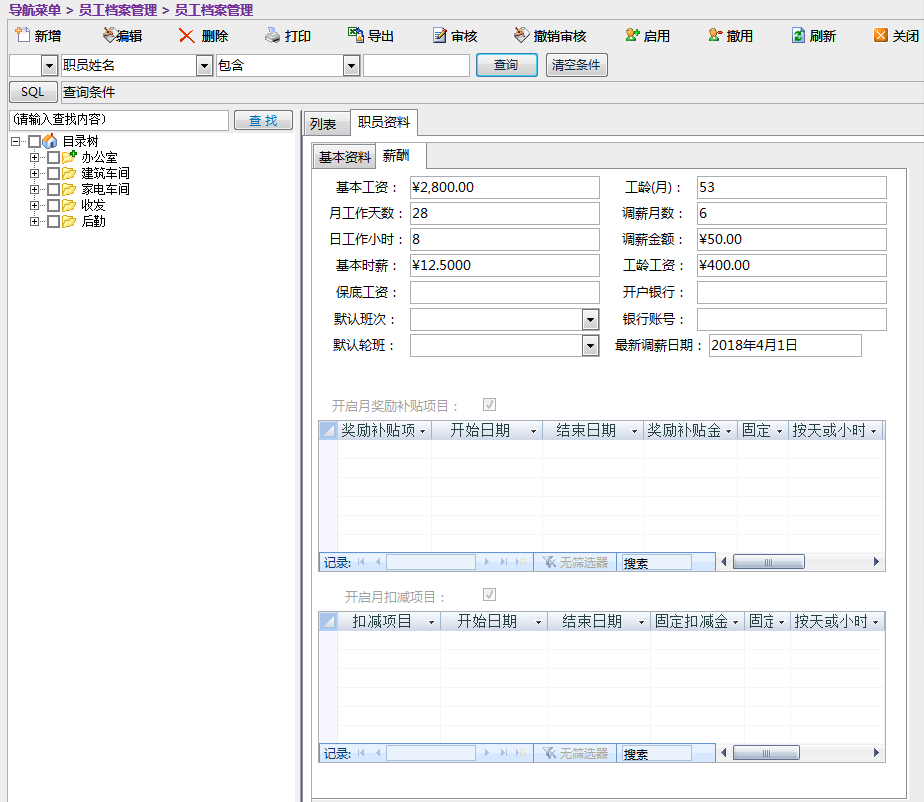Open 奖励补贴项 column filter dropdown
The height and width of the screenshot is (802, 924).
coord(423,431)
